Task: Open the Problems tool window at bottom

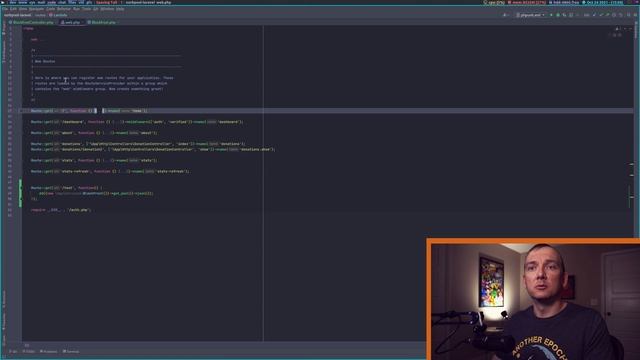Action: pos(49,351)
